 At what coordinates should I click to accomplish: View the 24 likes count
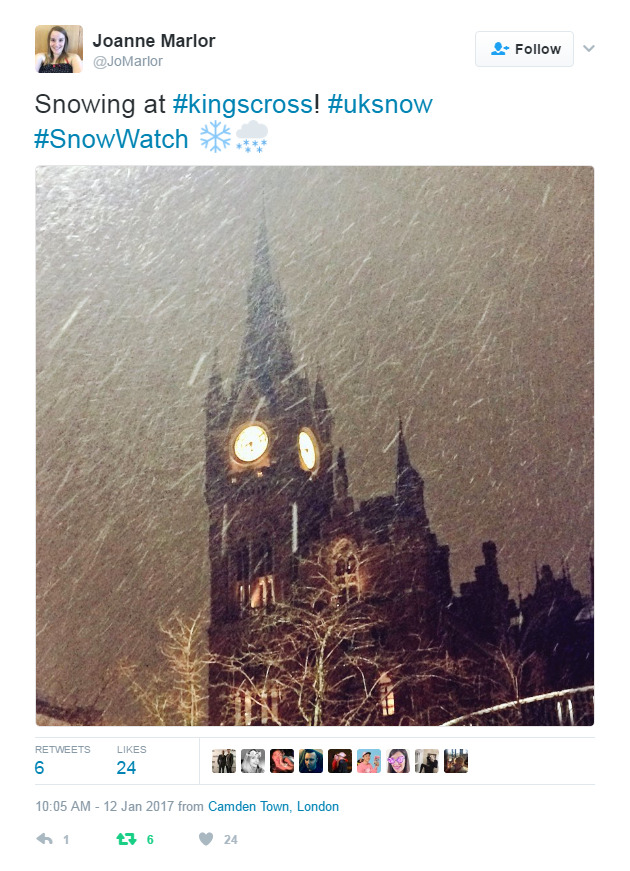(x=126, y=768)
